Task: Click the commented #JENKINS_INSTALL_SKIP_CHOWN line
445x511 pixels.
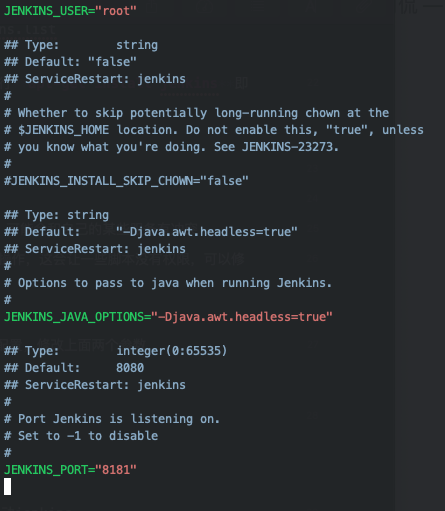Action: 126,181
